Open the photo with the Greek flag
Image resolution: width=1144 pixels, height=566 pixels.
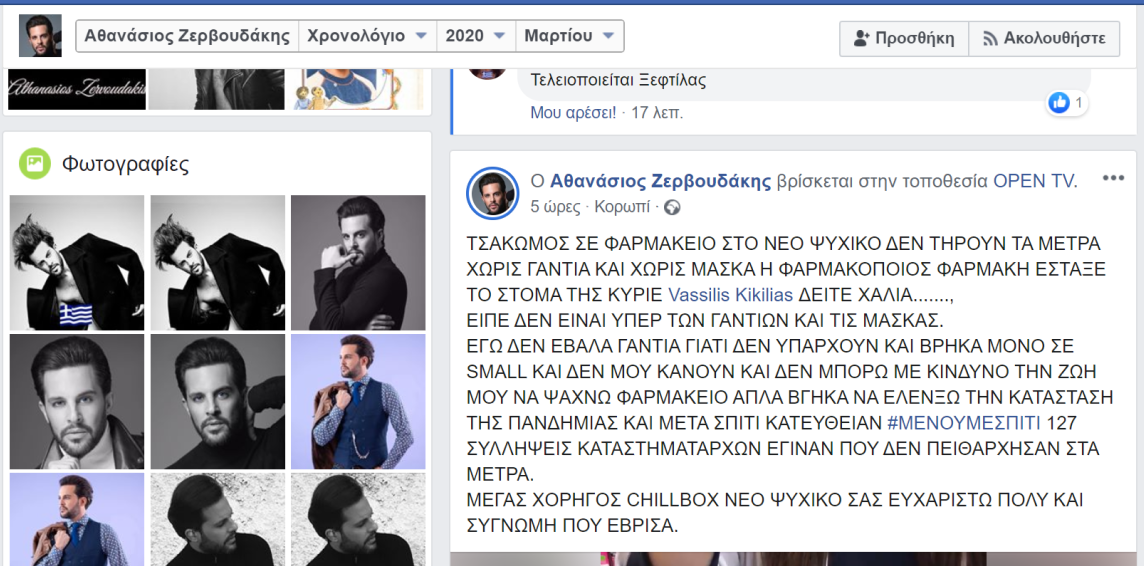click(x=77, y=263)
